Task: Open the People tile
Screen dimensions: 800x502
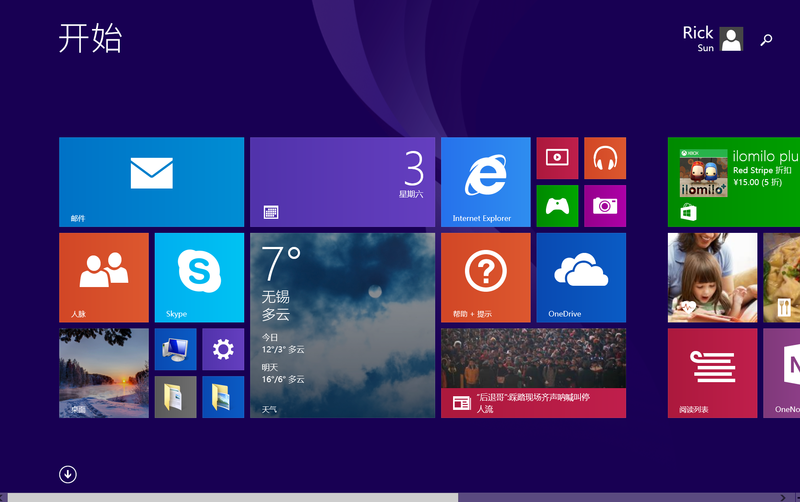Action: tap(104, 277)
